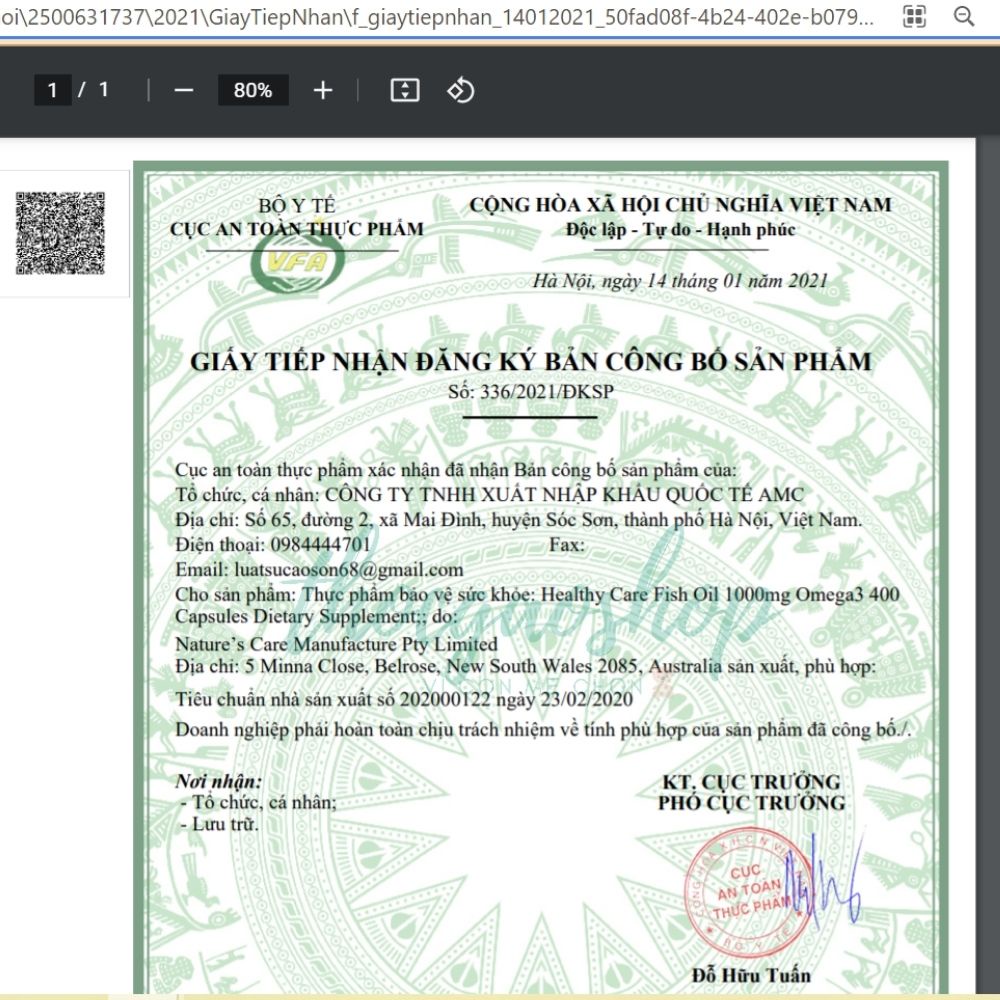
Task: Rotate the PDF counterclockwise
Action: (x=460, y=91)
